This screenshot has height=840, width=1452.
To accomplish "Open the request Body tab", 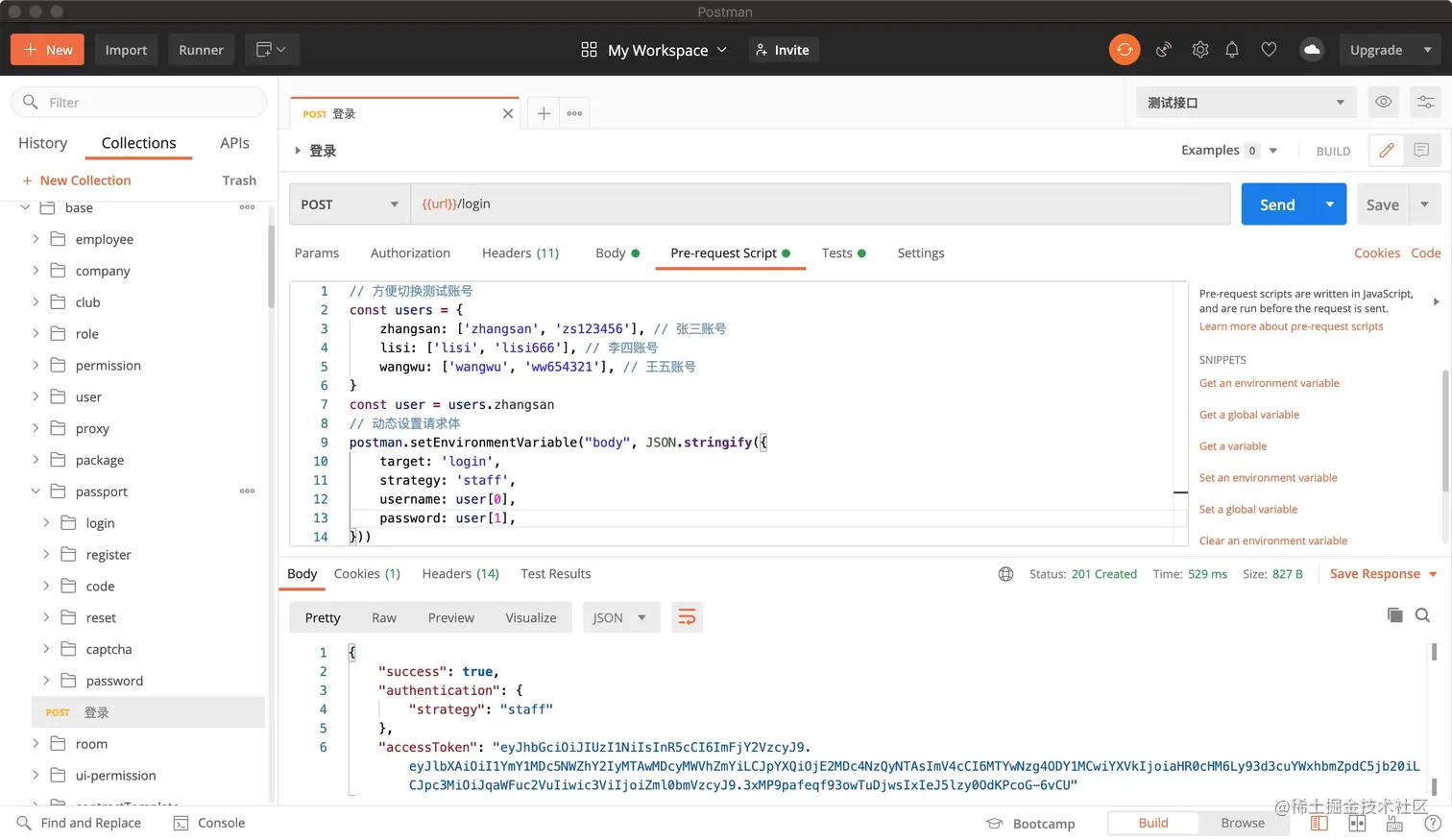I will [617, 253].
